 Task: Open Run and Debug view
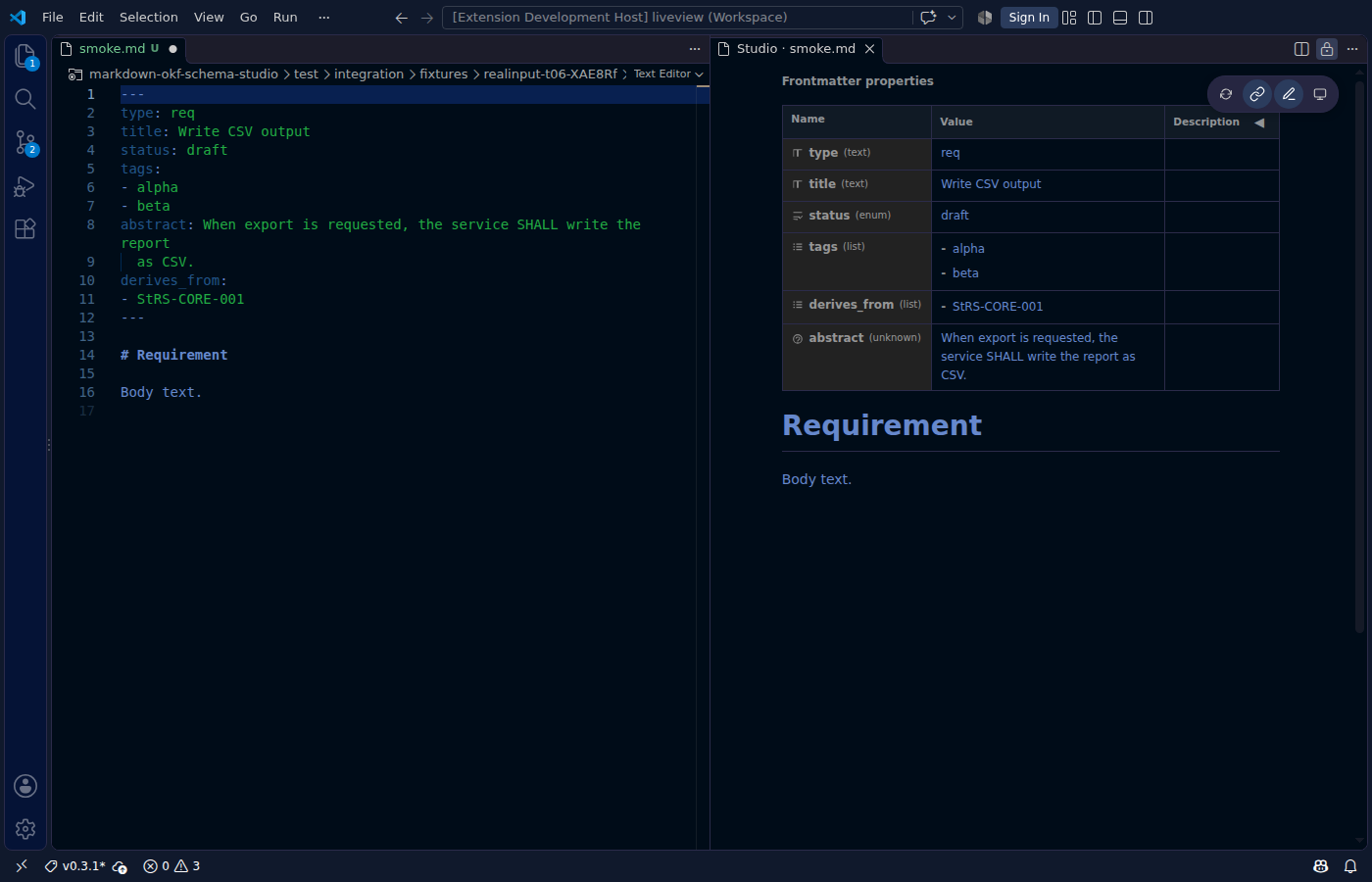click(25, 186)
